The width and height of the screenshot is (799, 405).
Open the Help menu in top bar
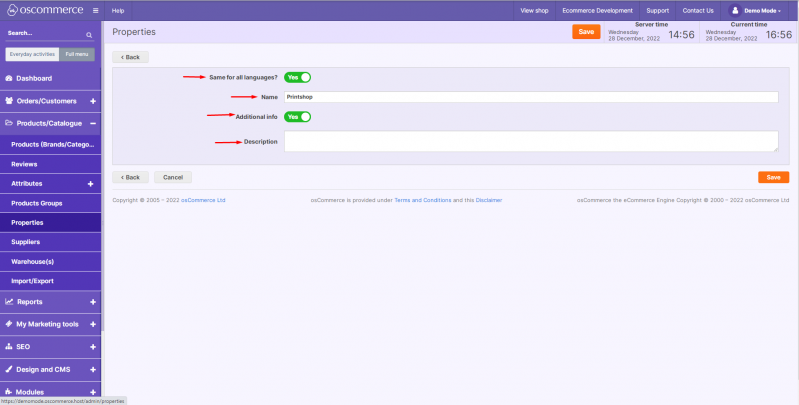point(118,10)
